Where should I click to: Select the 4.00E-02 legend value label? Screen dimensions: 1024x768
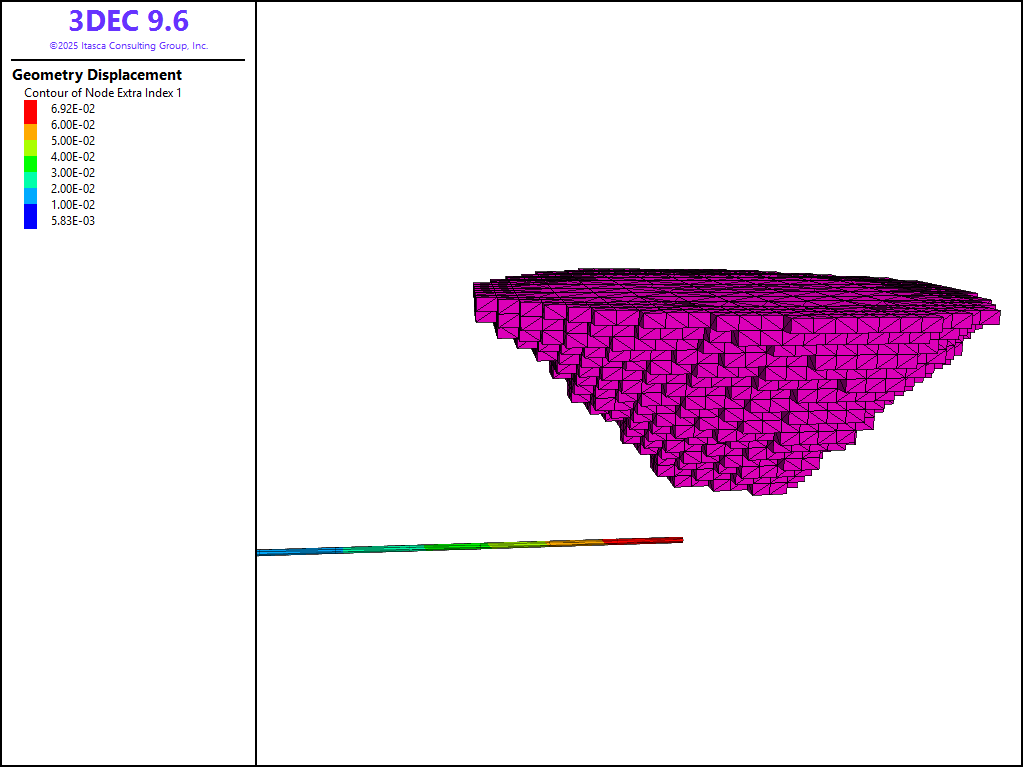pyautogui.click(x=73, y=157)
